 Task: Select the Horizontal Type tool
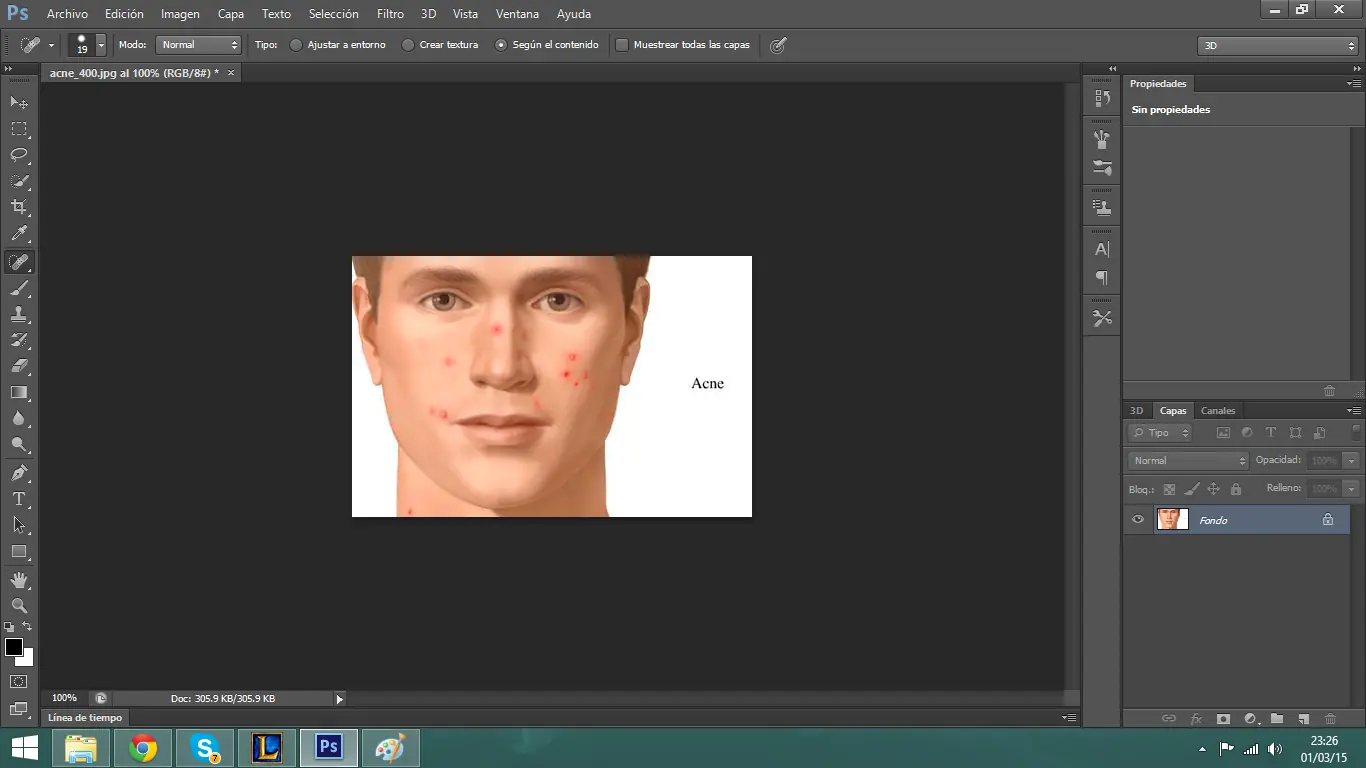(x=19, y=498)
